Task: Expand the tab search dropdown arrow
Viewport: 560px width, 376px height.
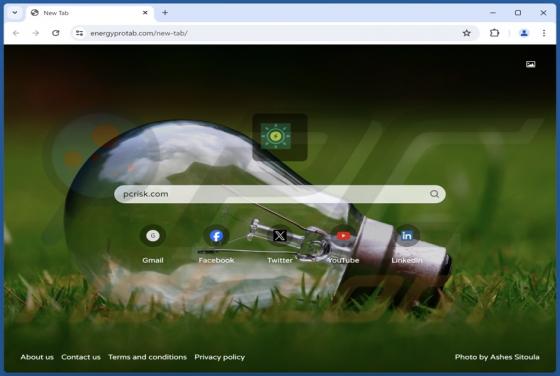Action: pyautogui.click(x=15, y=13)
